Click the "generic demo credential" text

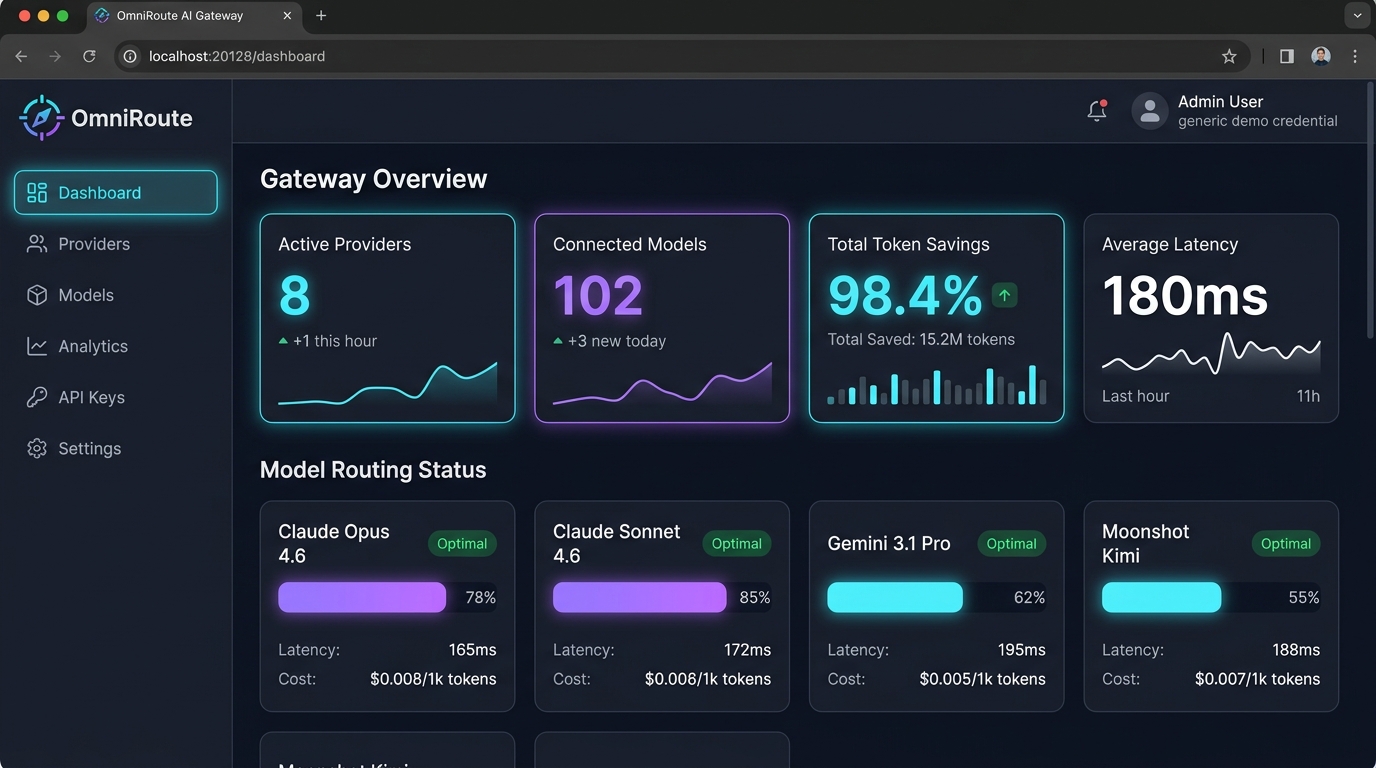tap(1258, 121)
